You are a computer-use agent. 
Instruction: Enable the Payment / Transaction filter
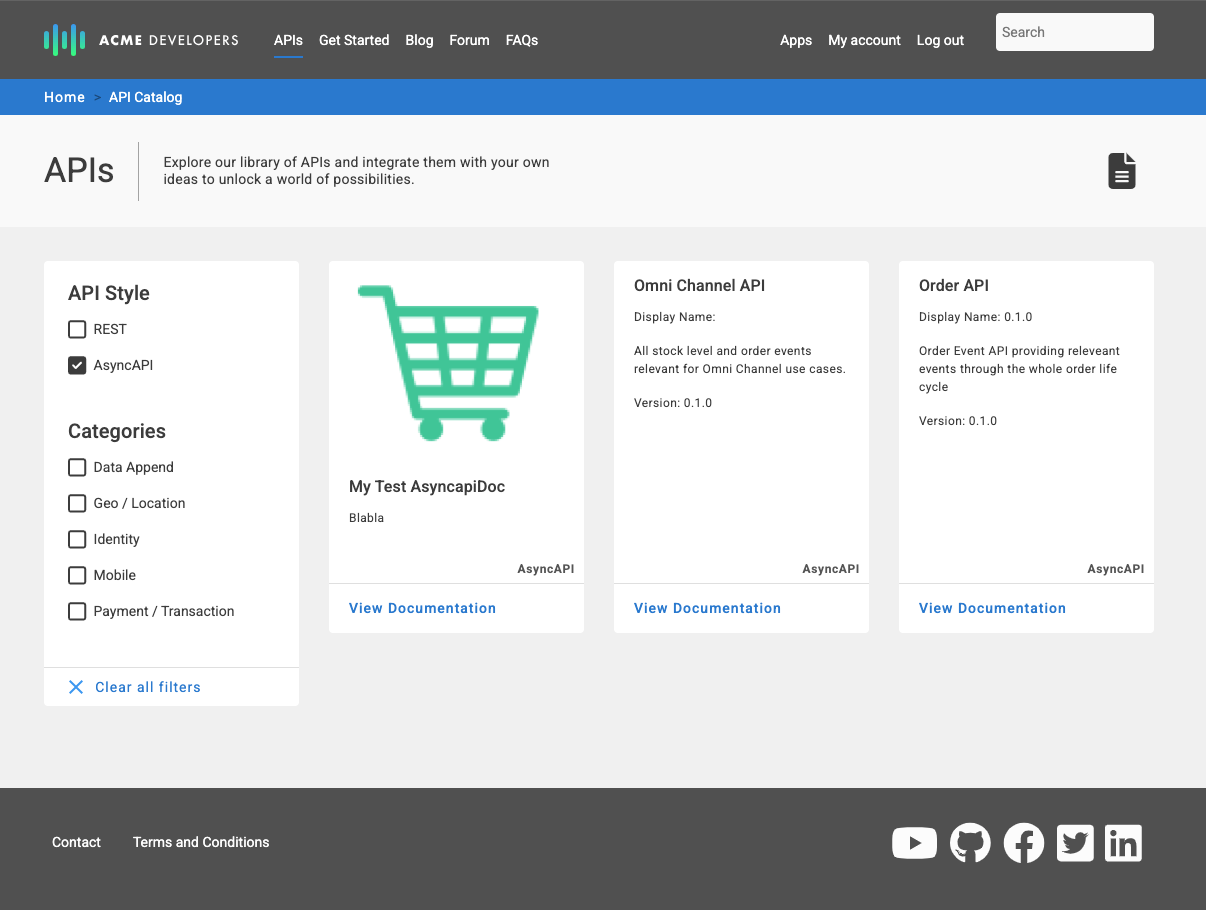point(77,611)
